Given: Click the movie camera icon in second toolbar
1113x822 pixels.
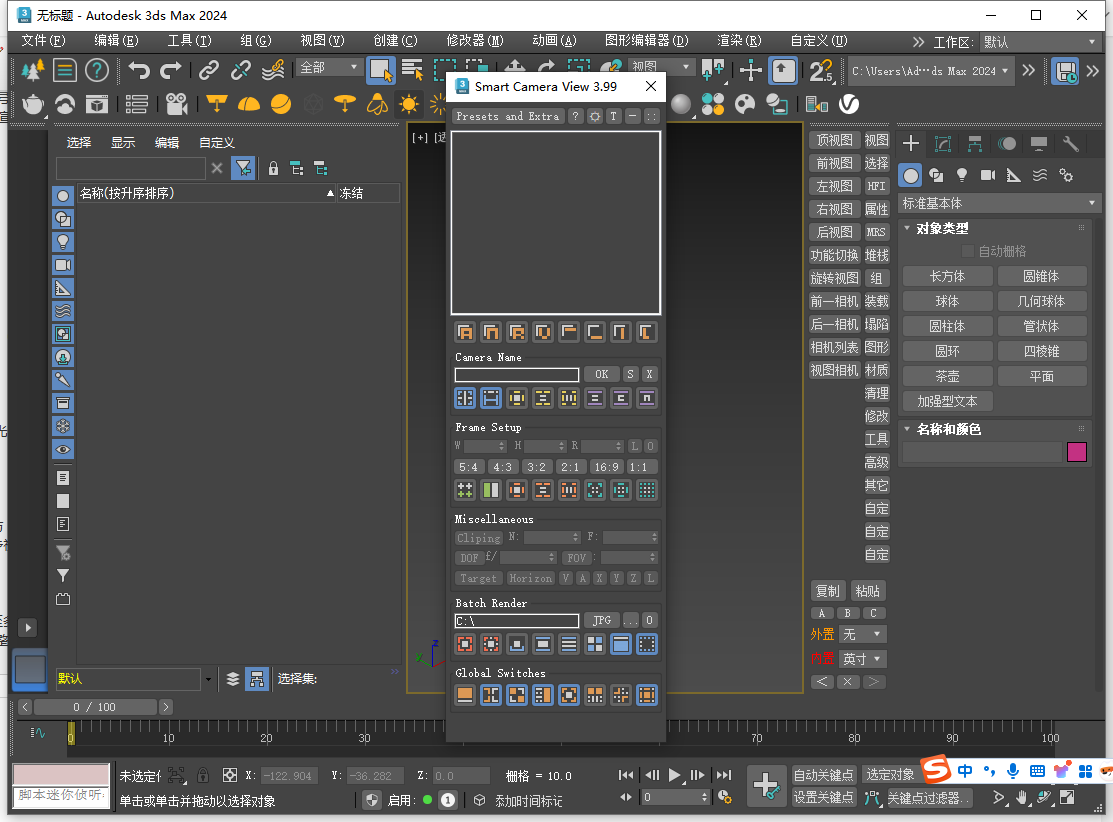Looking at the screenshot, I should (x=176, y=104).
